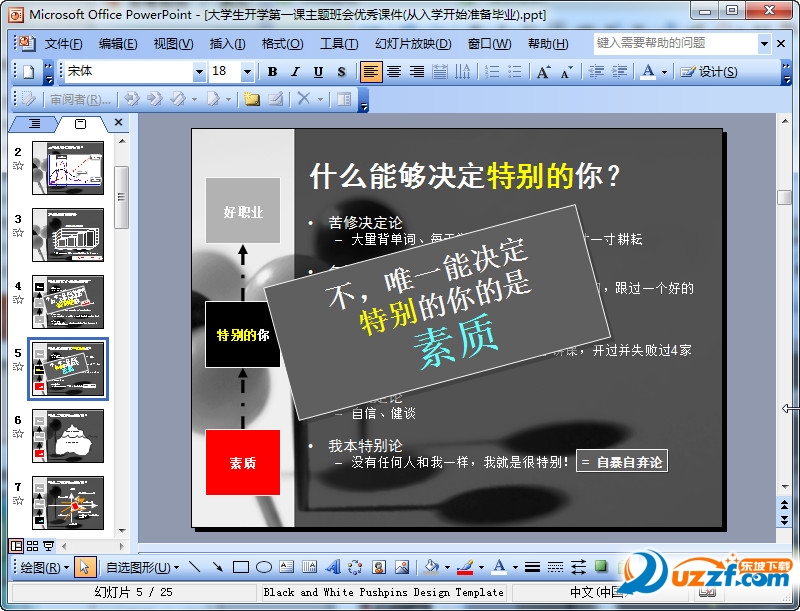
Task: Open the font size dropdown showing 18
Action: click(247, 72)
